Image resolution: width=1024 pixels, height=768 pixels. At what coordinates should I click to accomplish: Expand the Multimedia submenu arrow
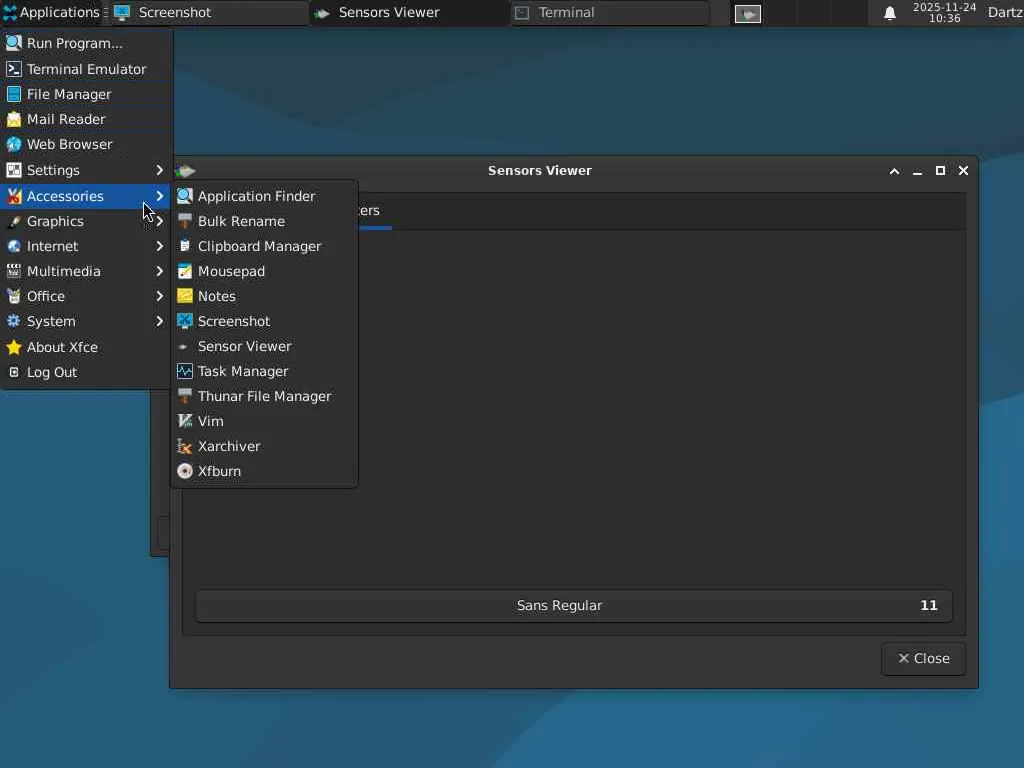pyautogui.click(x=159, y=271)
